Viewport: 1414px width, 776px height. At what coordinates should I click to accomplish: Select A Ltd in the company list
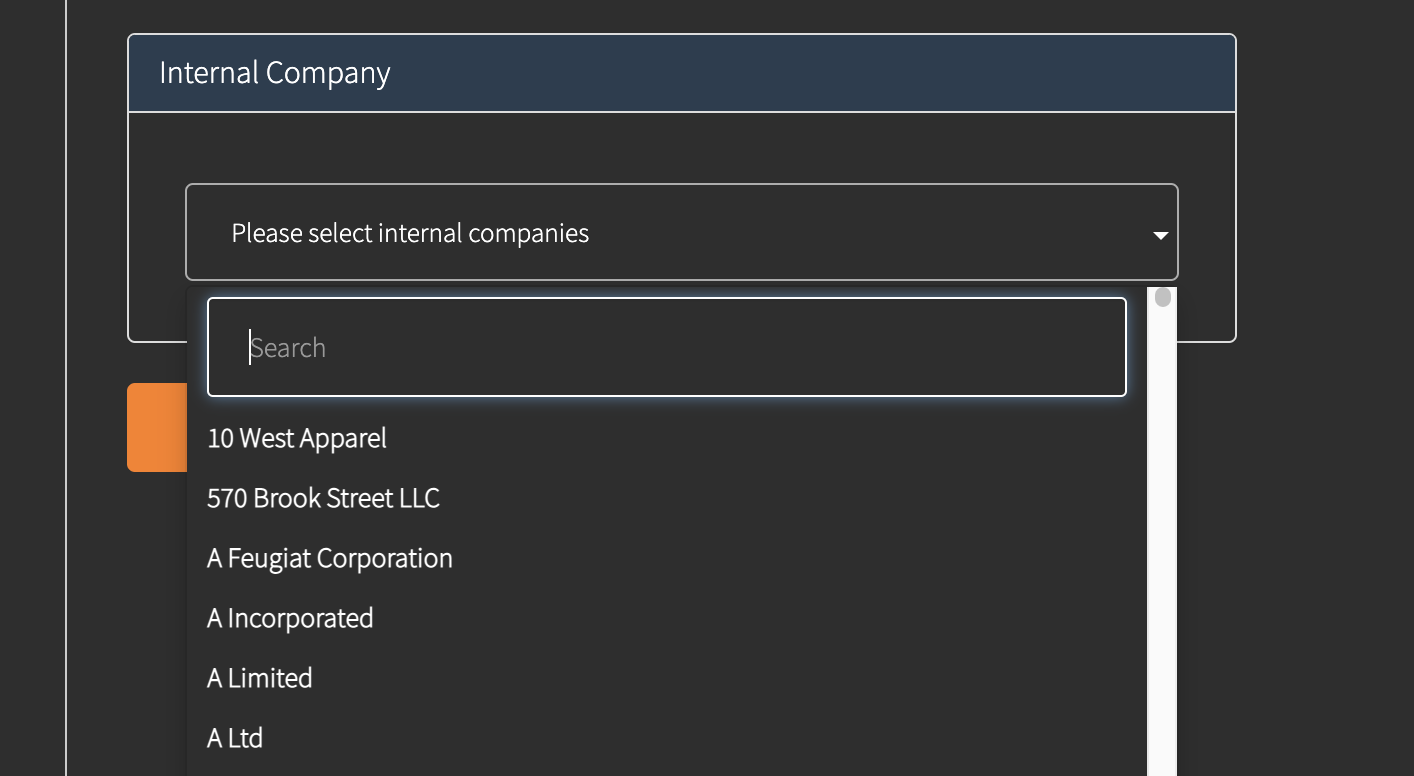(x=234, y=738)
